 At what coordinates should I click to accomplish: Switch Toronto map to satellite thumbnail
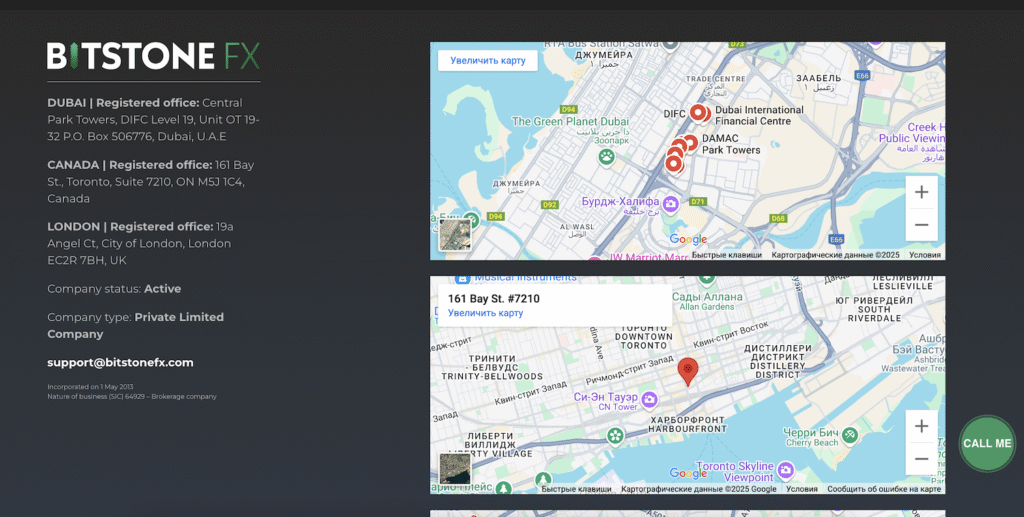[455, 469]
